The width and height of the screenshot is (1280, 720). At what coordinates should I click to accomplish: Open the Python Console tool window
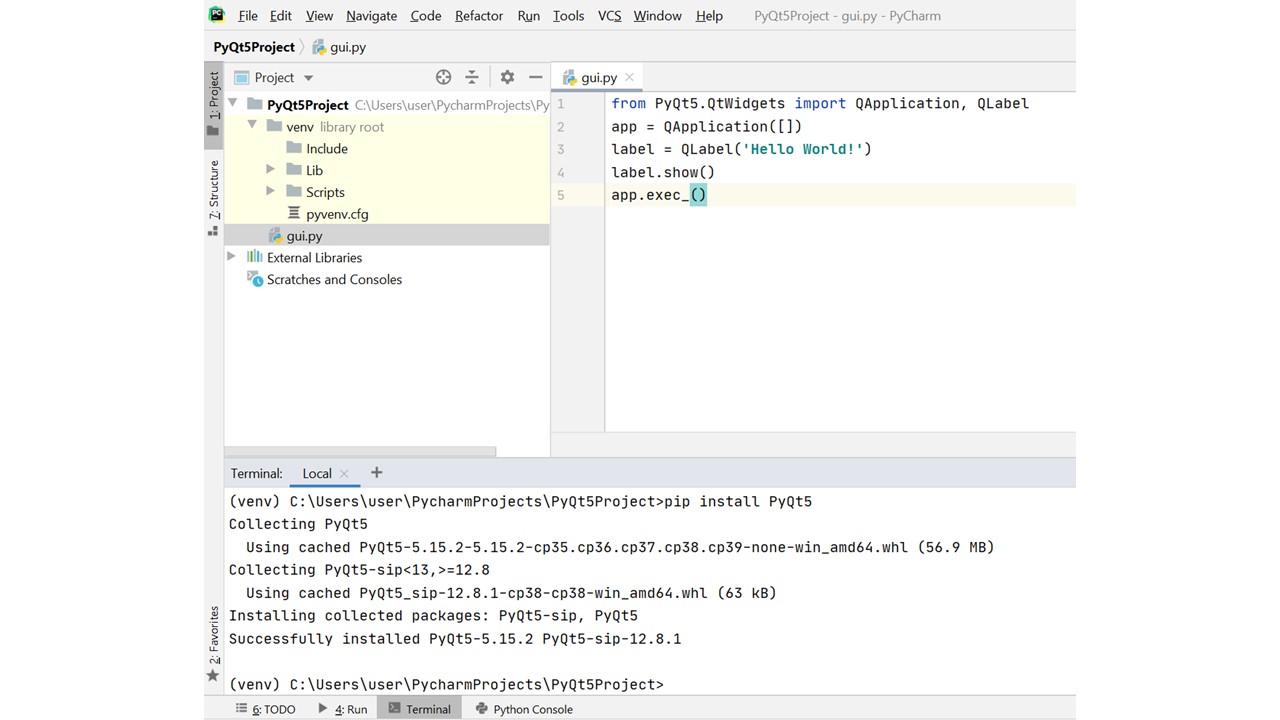click(x=524, y=709)
